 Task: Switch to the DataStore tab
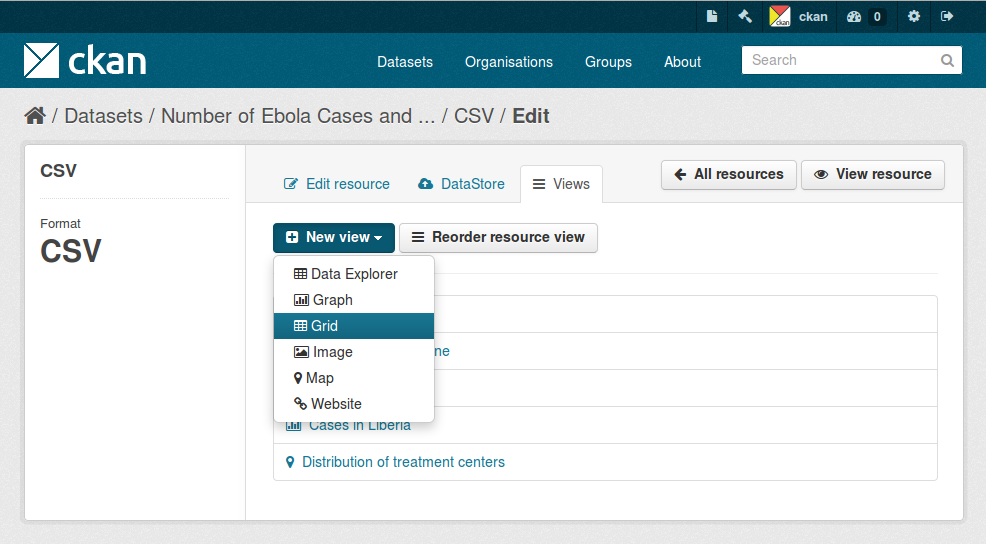pyautogui.click(x=462, y=184)
